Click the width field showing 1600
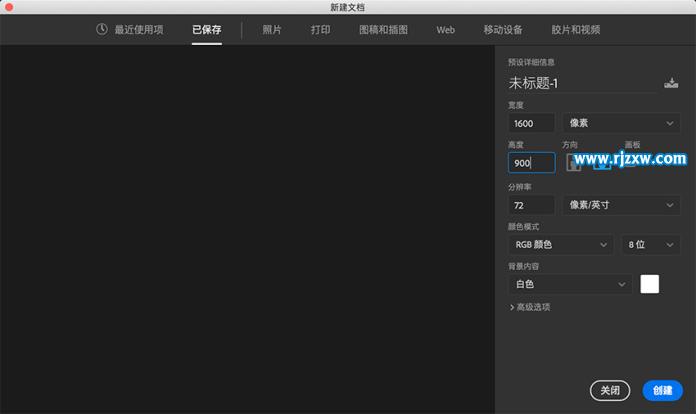The width and height of the screenshot is (696, 414). 531,123
